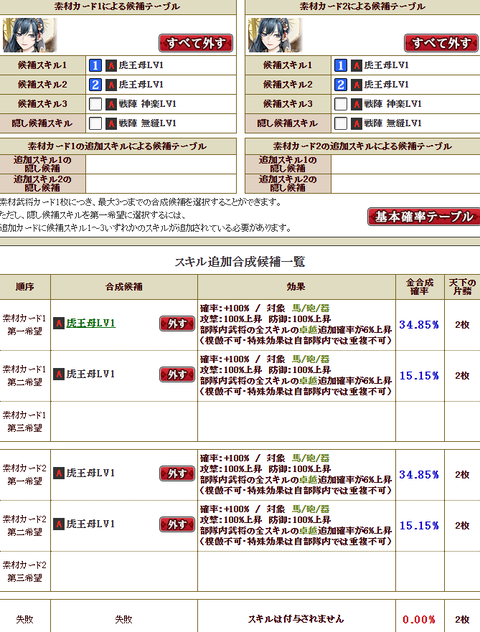Click skill icon of card 1 candidate skill 2
This screenshot has width=480, height=632.
tap(111, 85)
